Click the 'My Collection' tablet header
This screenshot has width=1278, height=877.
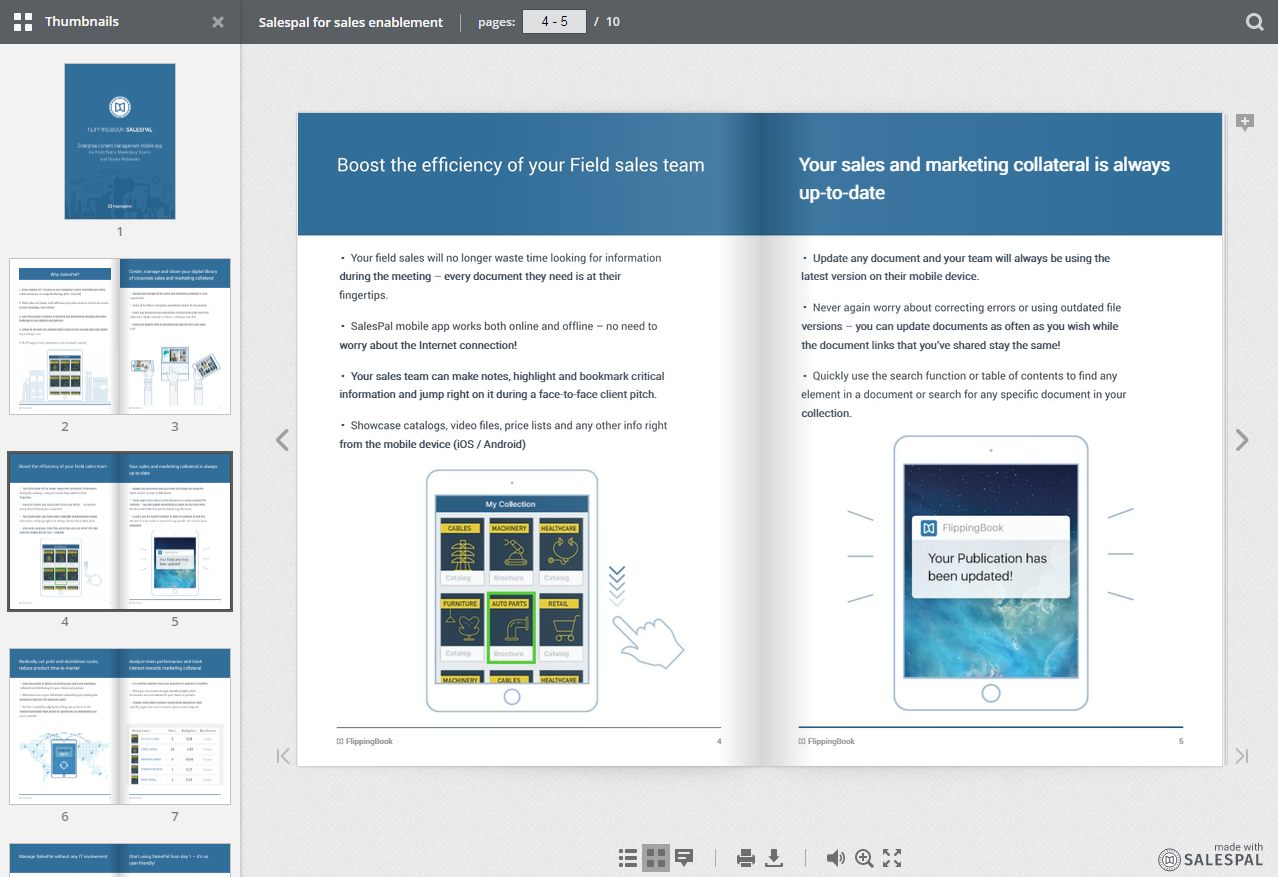tap(511, 504)
